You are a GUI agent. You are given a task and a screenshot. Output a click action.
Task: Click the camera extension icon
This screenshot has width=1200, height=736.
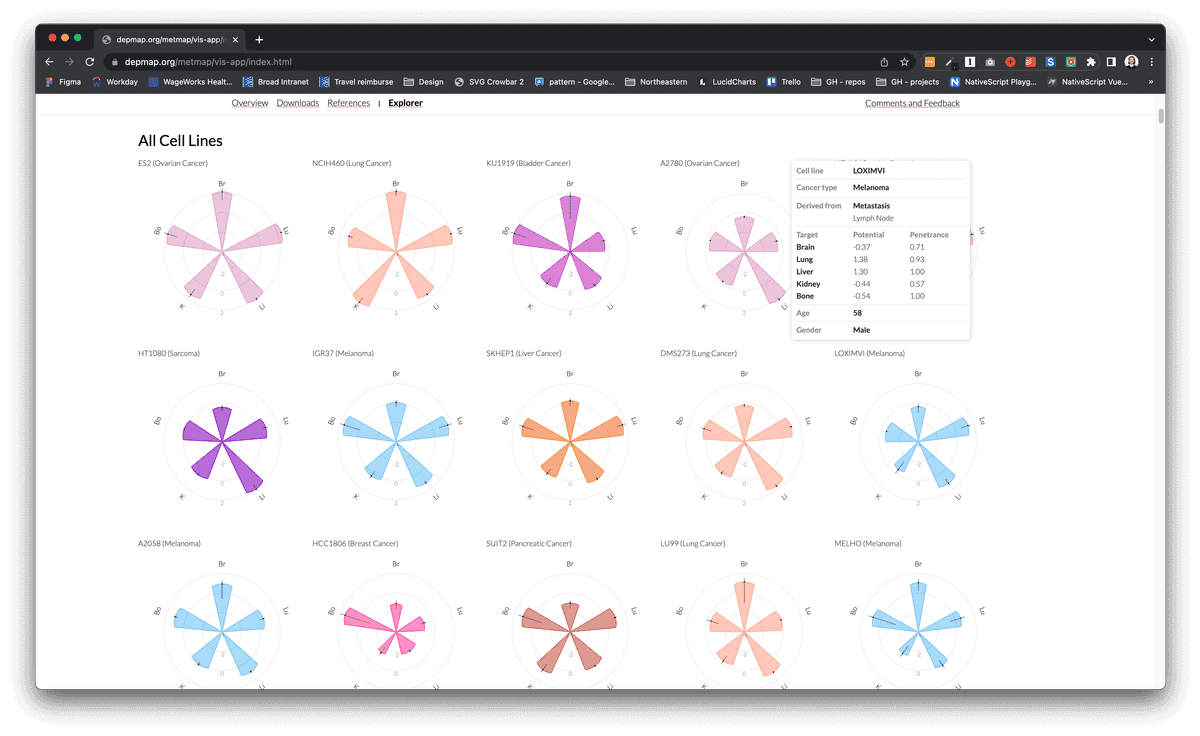pyautogui.click(x=990, y=61)
